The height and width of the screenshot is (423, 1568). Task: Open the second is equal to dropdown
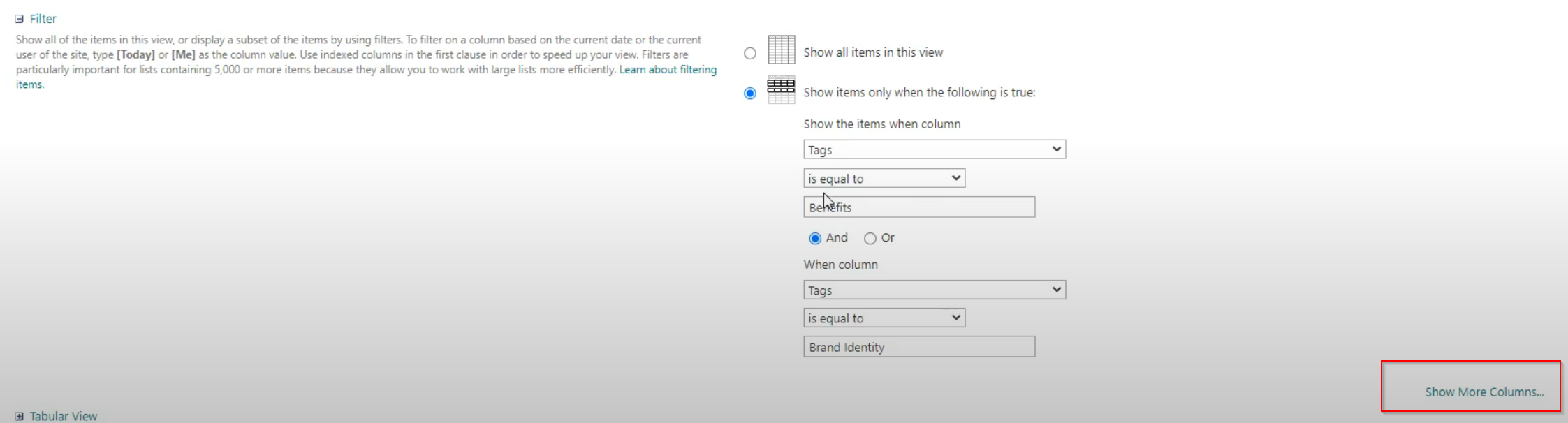[884, 318]
